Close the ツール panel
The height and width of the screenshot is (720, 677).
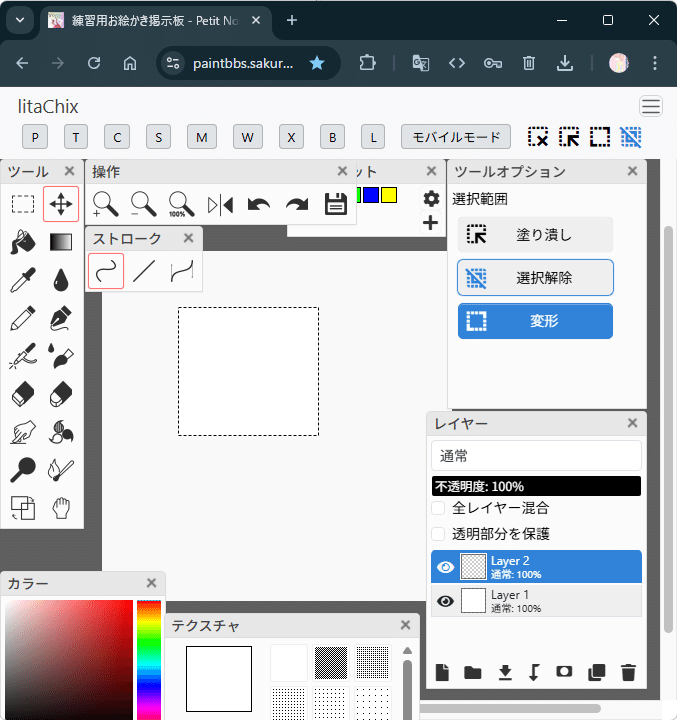click(x=70, y=171)
